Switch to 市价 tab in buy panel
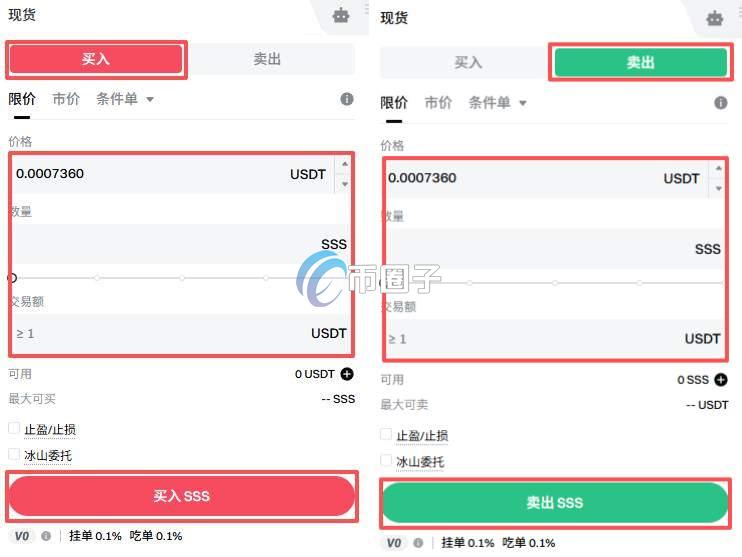 coord(66,99)
